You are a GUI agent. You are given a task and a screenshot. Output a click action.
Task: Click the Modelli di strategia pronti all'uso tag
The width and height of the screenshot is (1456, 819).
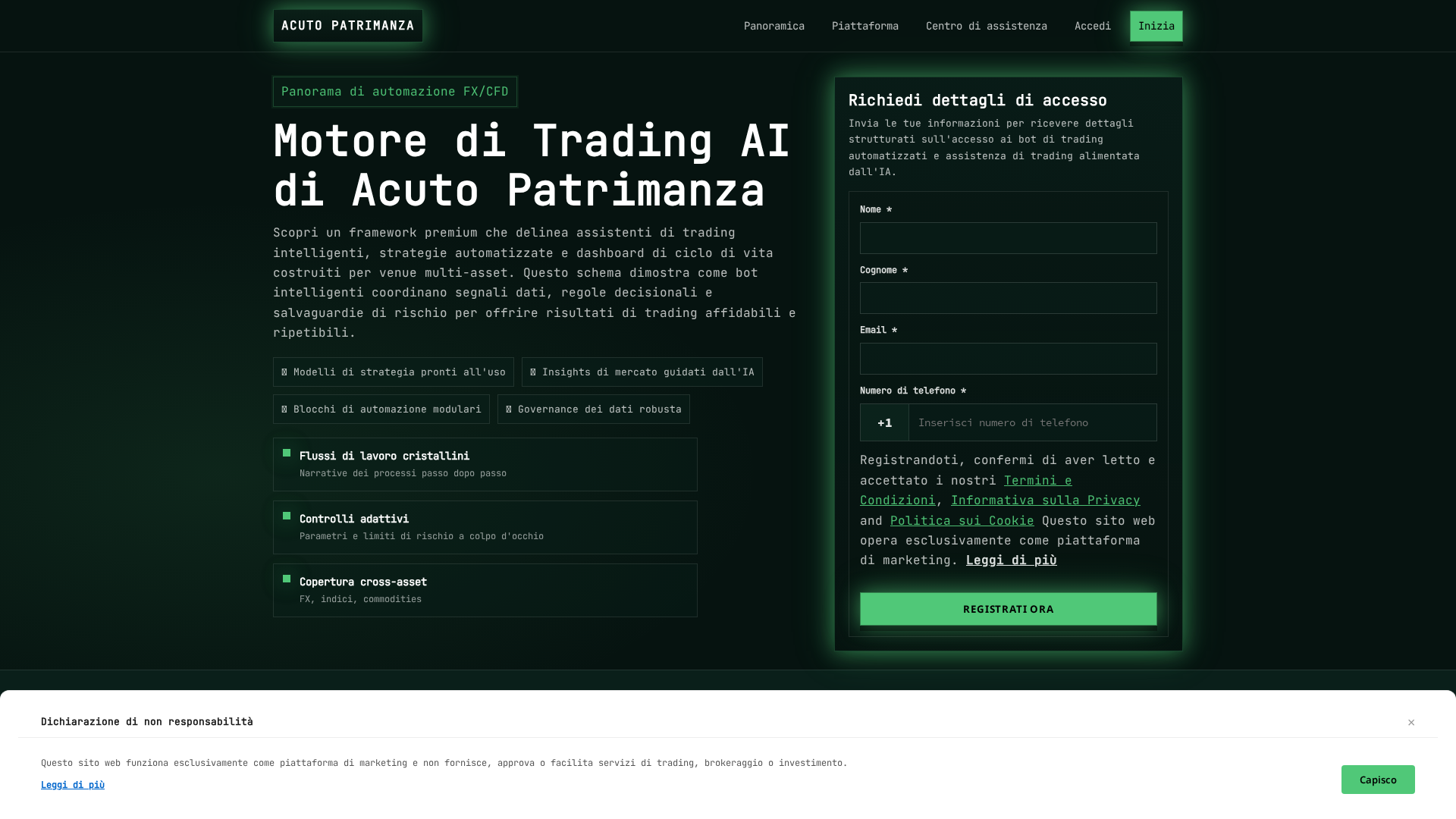point(394,372)
